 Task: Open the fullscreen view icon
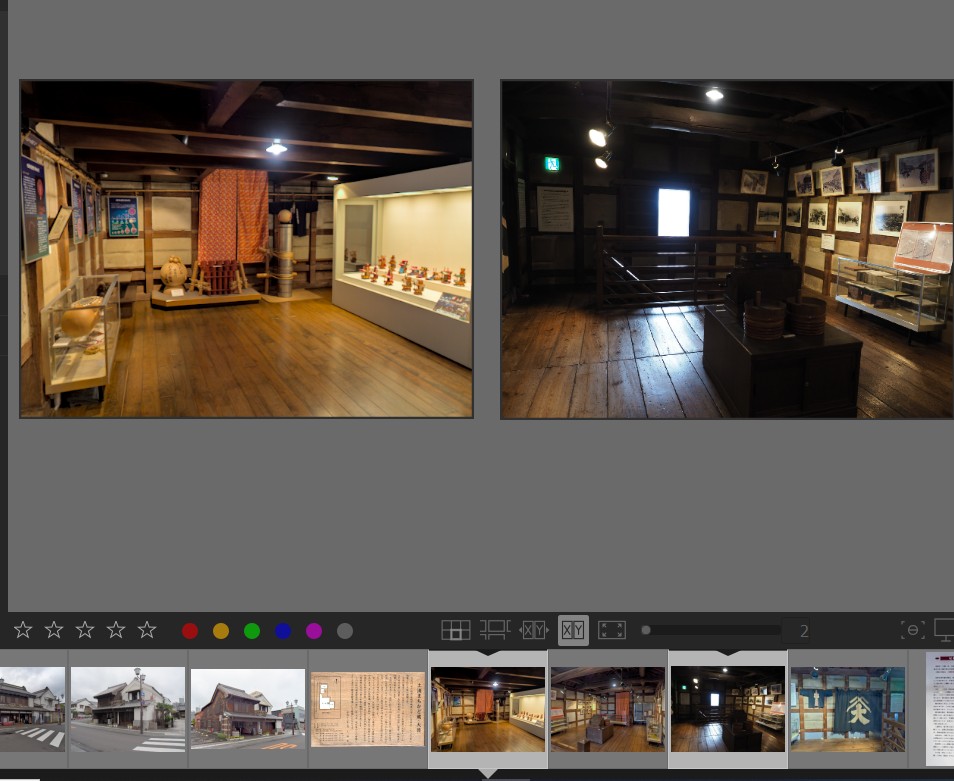click(612, 630)
